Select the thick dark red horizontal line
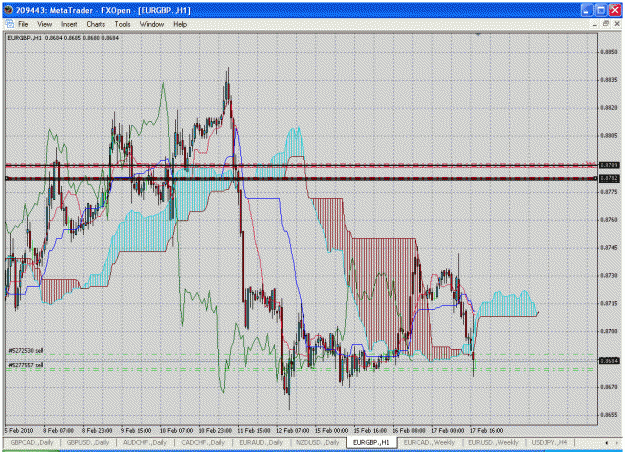The height and width of the screenshot is (452, 625). point(301,179)
